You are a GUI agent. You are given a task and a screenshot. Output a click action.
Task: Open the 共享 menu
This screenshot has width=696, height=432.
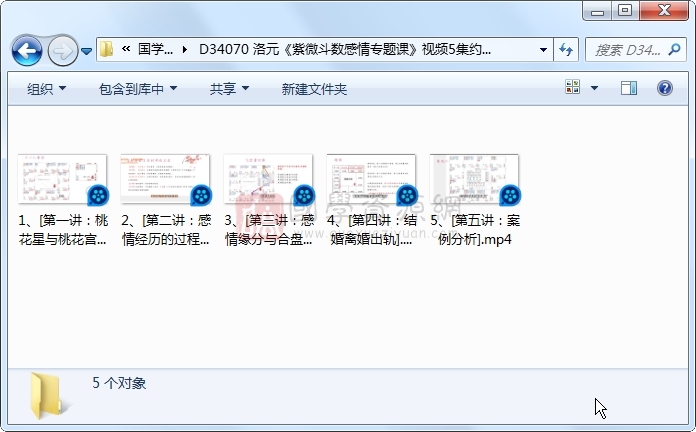click(229, 89)
